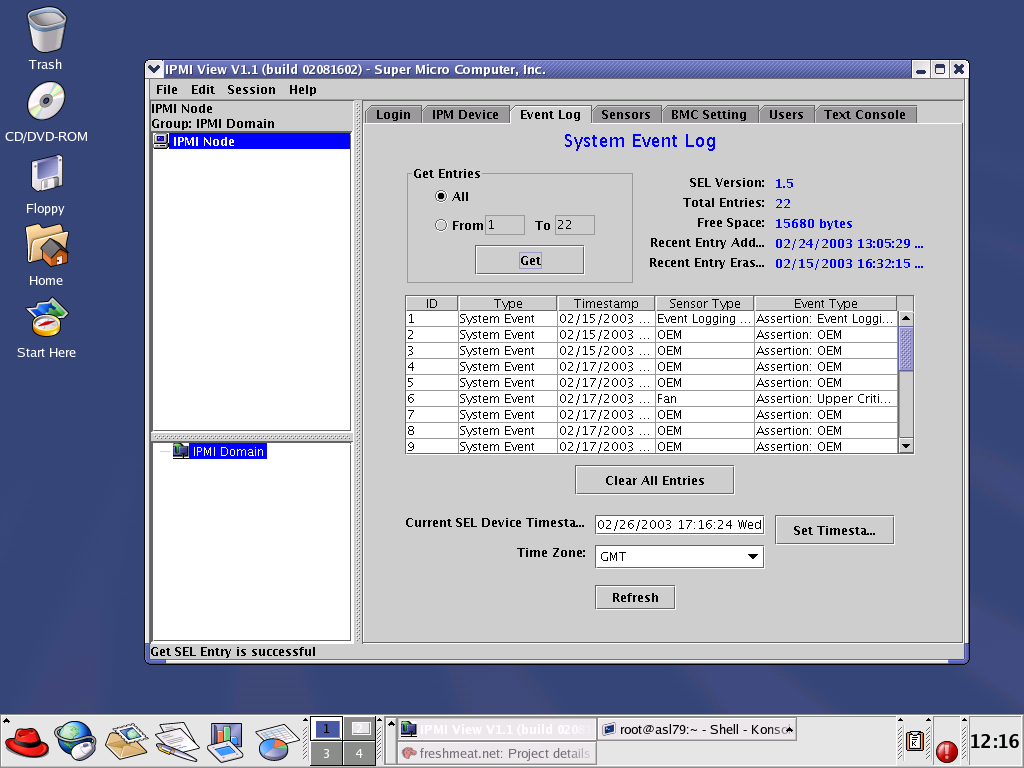Open the Help menu
Screen dimensions: 1024x768
pyautogui.click(x=303, y=89)
